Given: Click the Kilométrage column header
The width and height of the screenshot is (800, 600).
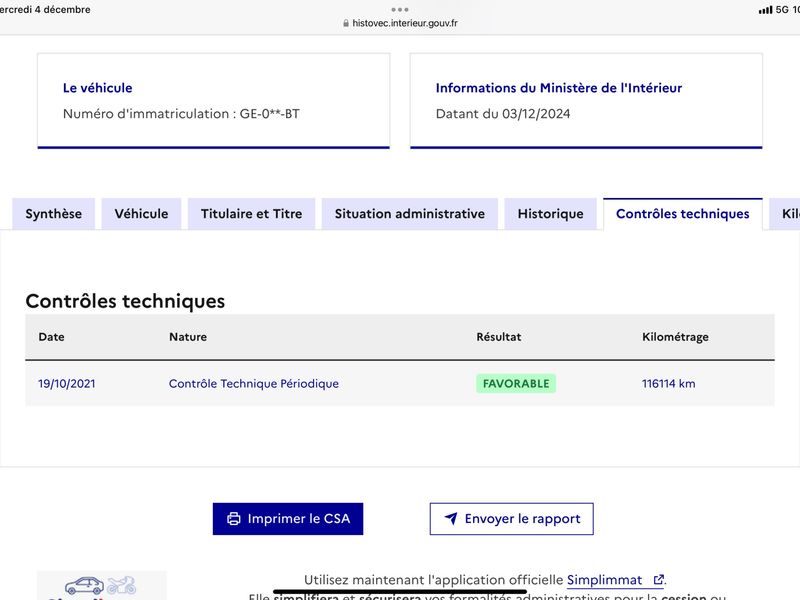Looking at the screenshot, I should coord(675,337).
